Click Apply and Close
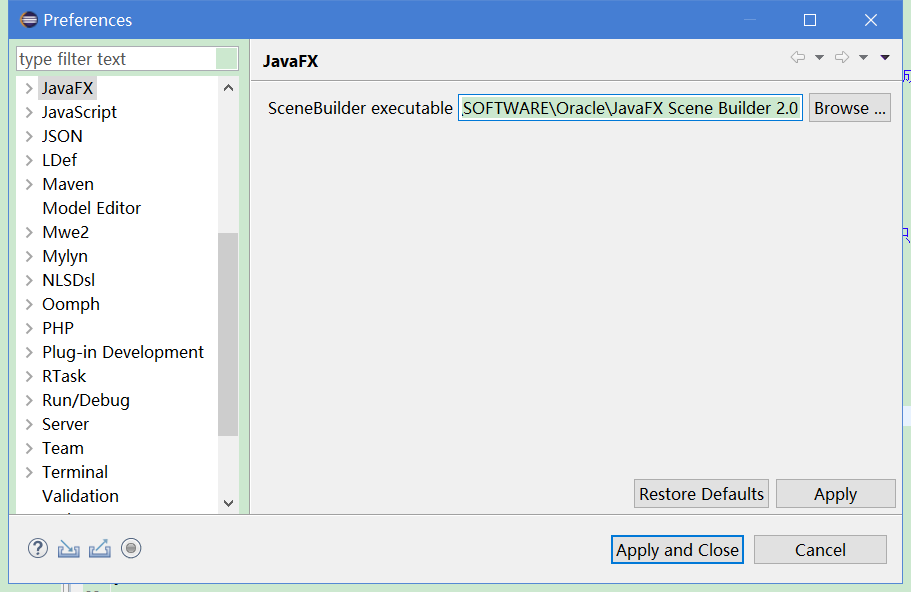This screenshot has height=592, width=911. pyautogui.click(x=677, y=549)
